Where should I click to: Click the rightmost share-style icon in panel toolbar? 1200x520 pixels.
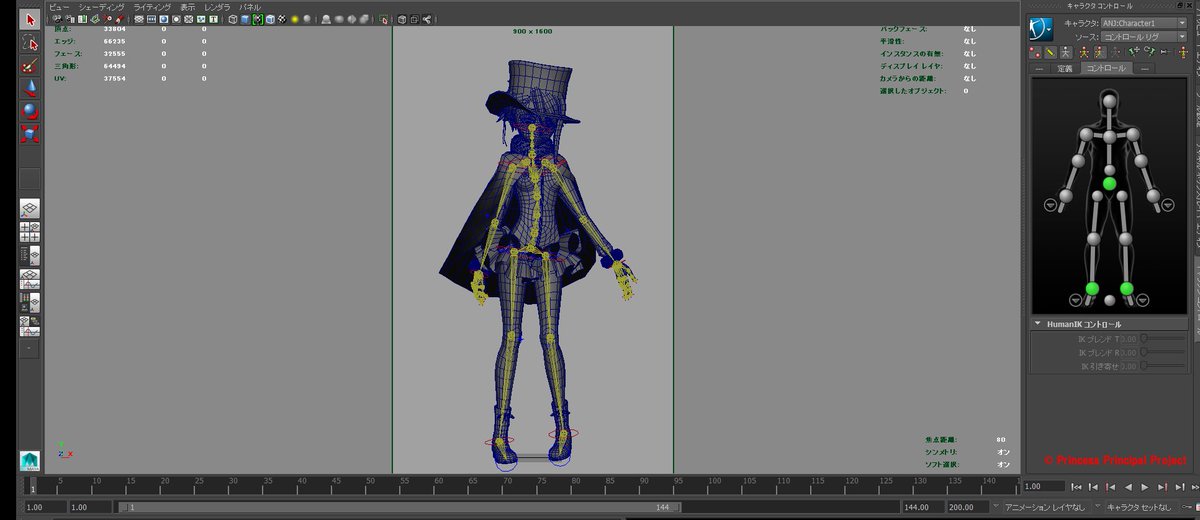click(x=428, y=18)
